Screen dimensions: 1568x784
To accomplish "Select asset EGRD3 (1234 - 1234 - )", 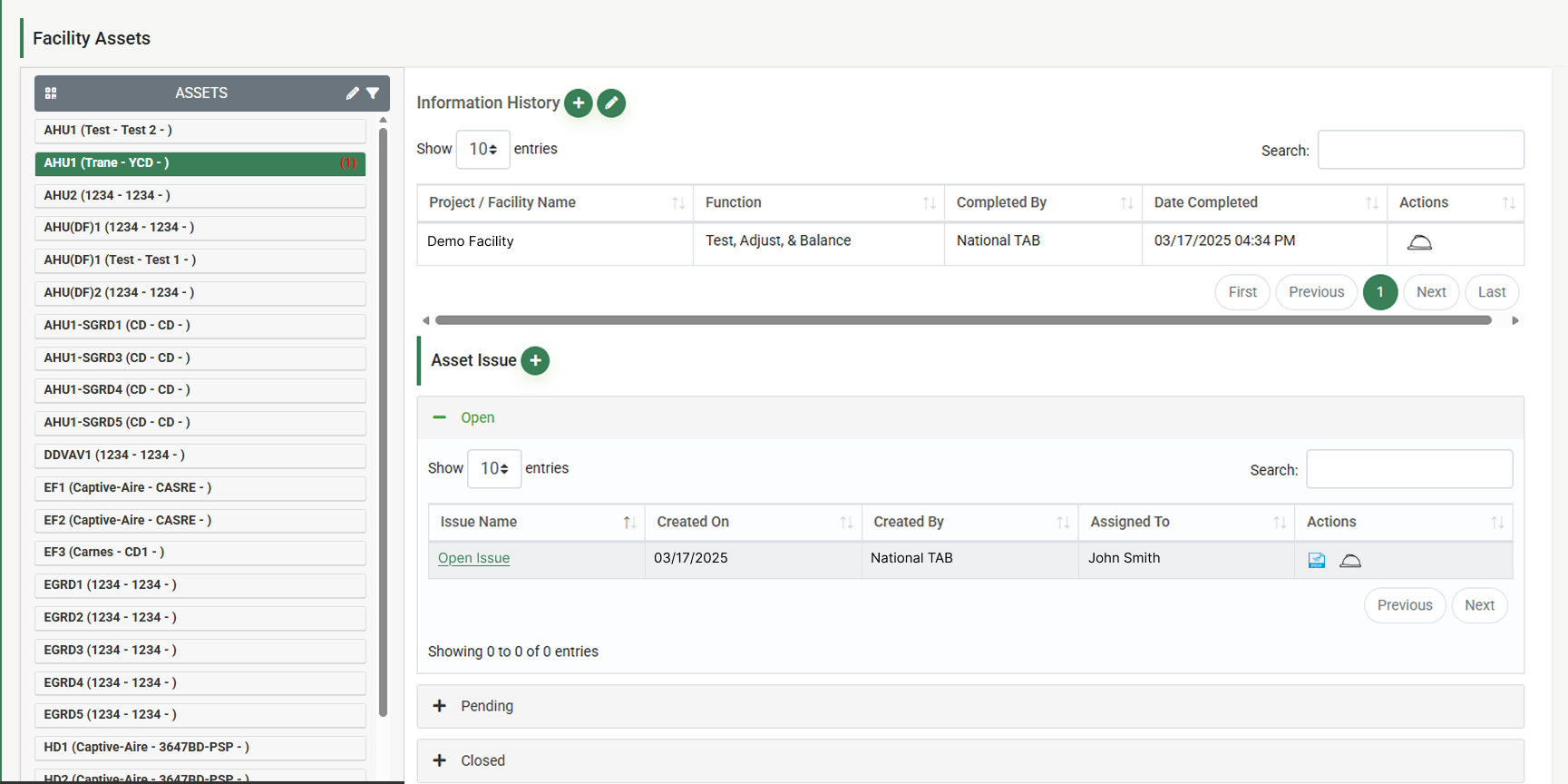I will [x=200, y=651].
